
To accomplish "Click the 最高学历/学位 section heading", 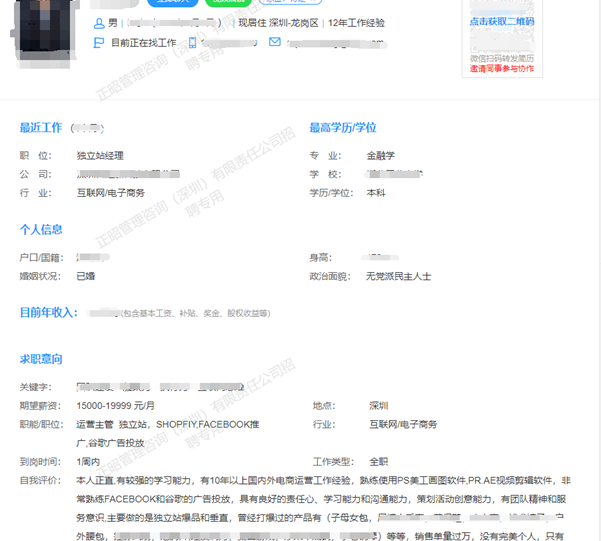I will (x=343, y=128).
